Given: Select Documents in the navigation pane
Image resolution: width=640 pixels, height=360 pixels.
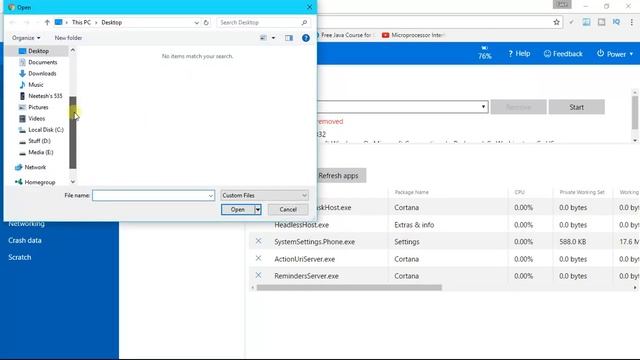Looking at the screenshot, I should click(x=42, y=62).
